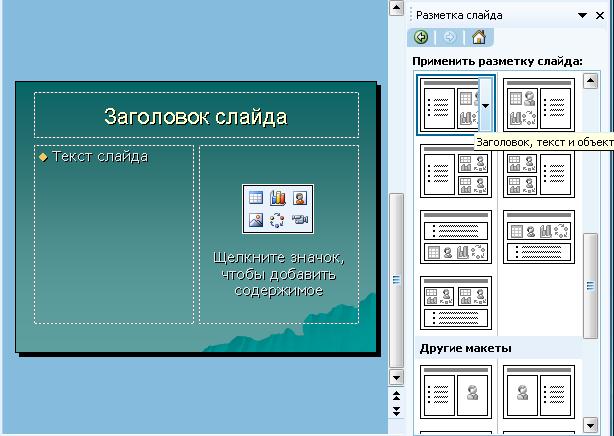Viewport: 614px width, 436px height.
Task: Click the Применить разметку слайда label
Action: tap(497, 62)
